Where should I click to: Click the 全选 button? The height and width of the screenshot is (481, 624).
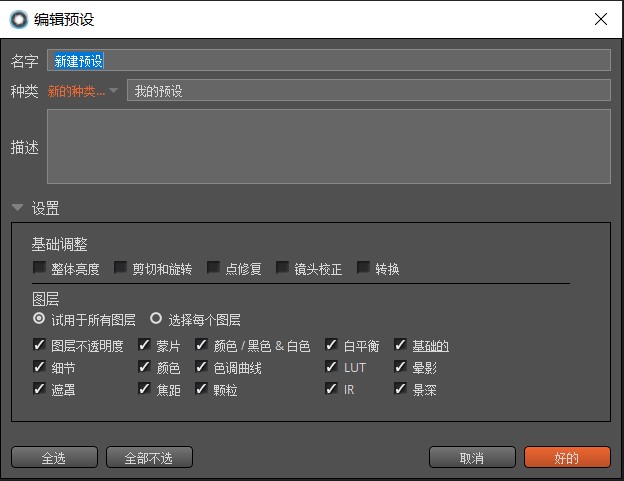pos(55,457)
